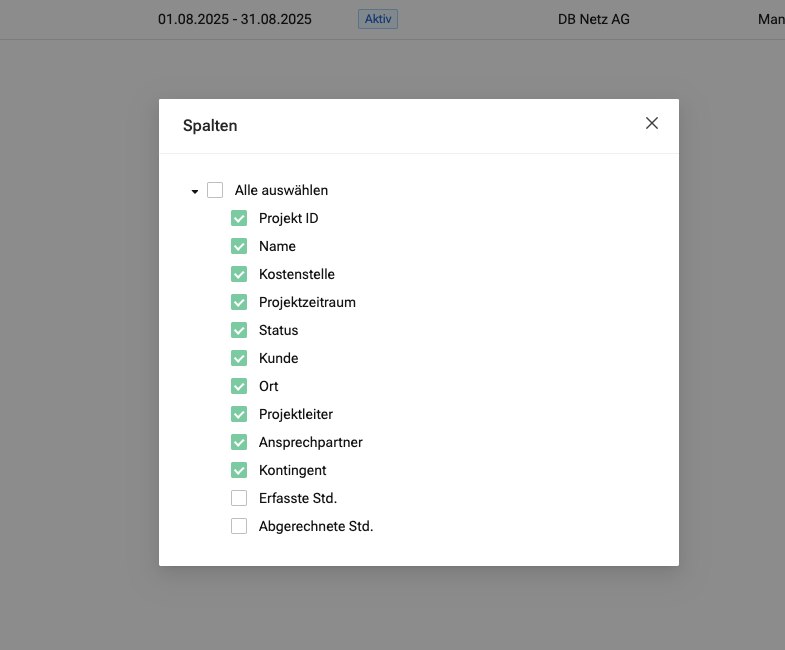This screenshot has width=785, height=650.
Task: Enable the Erfasste Std. checkbox
Action: (x=239, y=498)
